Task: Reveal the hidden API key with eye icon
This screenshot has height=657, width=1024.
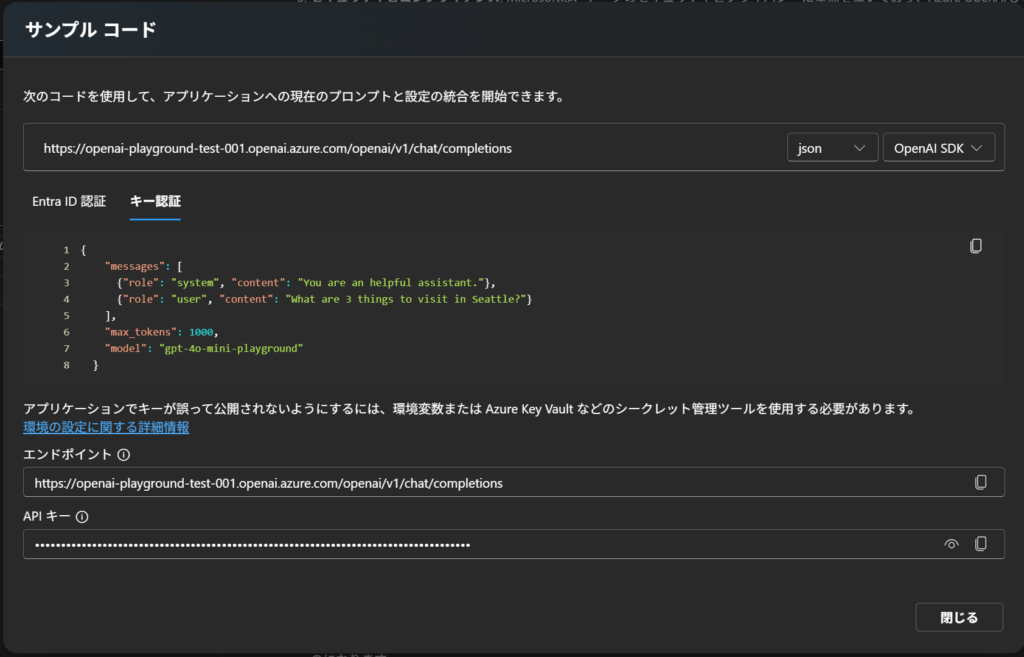Action: pyautogui.click(x=951, y=544)
